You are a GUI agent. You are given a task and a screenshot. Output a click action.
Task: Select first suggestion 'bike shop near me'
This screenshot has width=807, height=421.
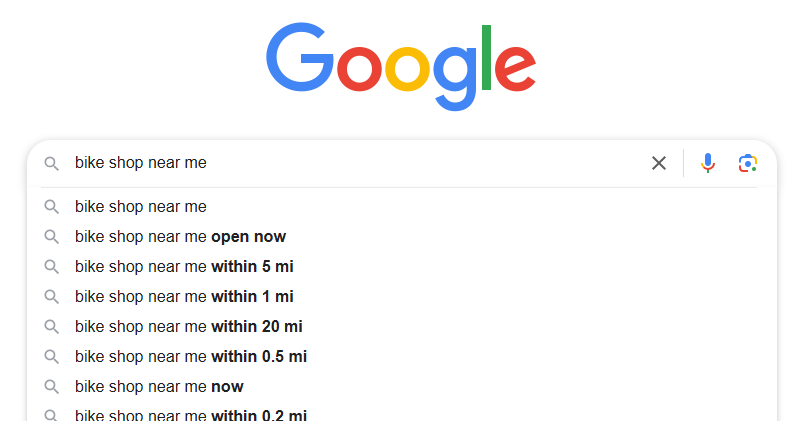pyautogui.click(x=141, y=207)
